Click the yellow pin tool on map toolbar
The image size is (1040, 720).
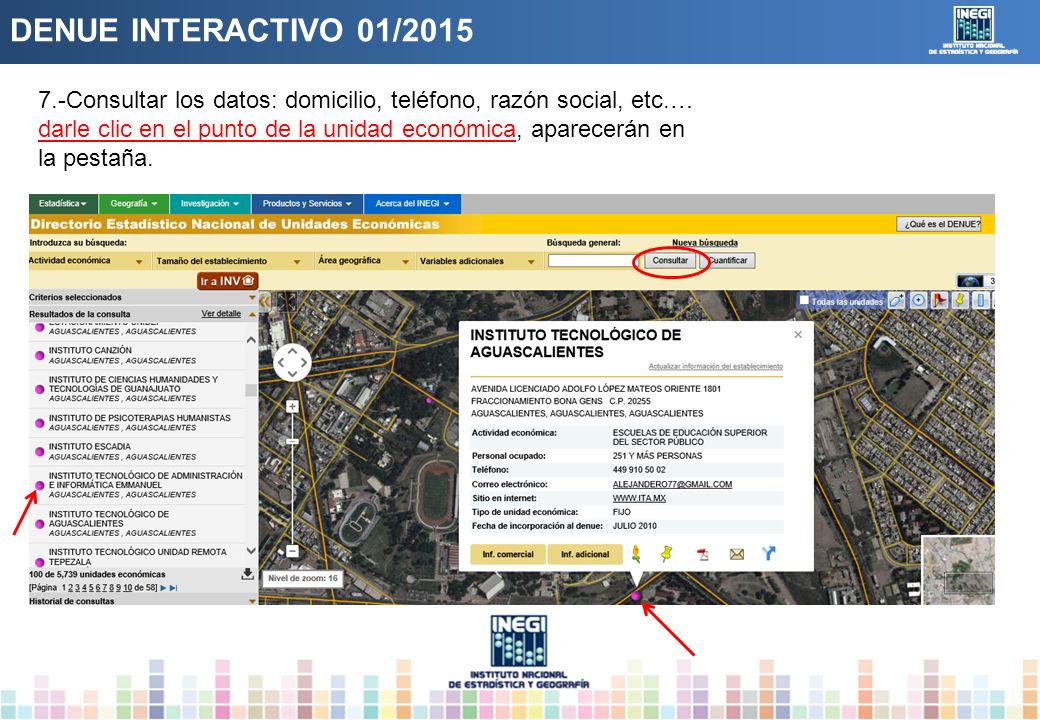(x=960, y=300)
